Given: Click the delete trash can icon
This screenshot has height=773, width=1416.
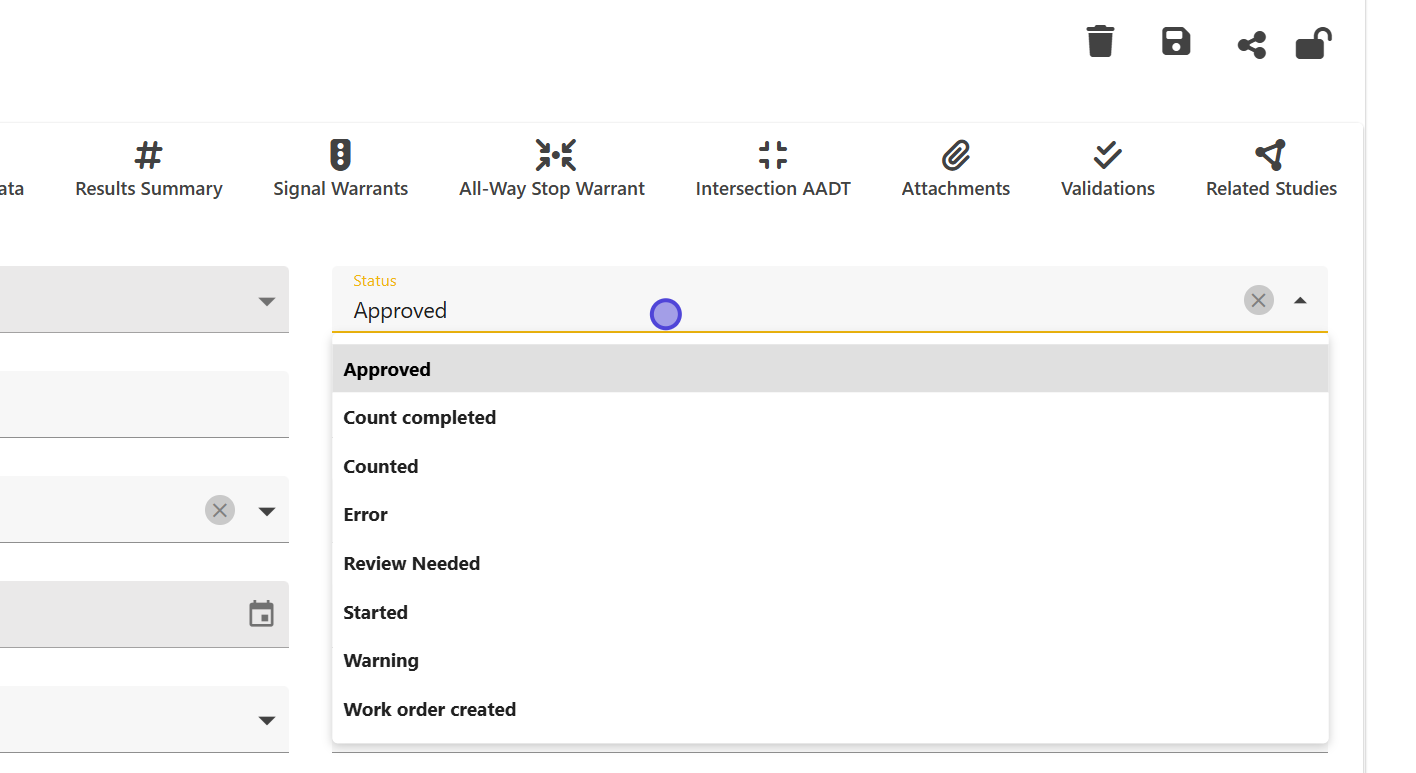Looking at the screenshot, I should 1100,42.
